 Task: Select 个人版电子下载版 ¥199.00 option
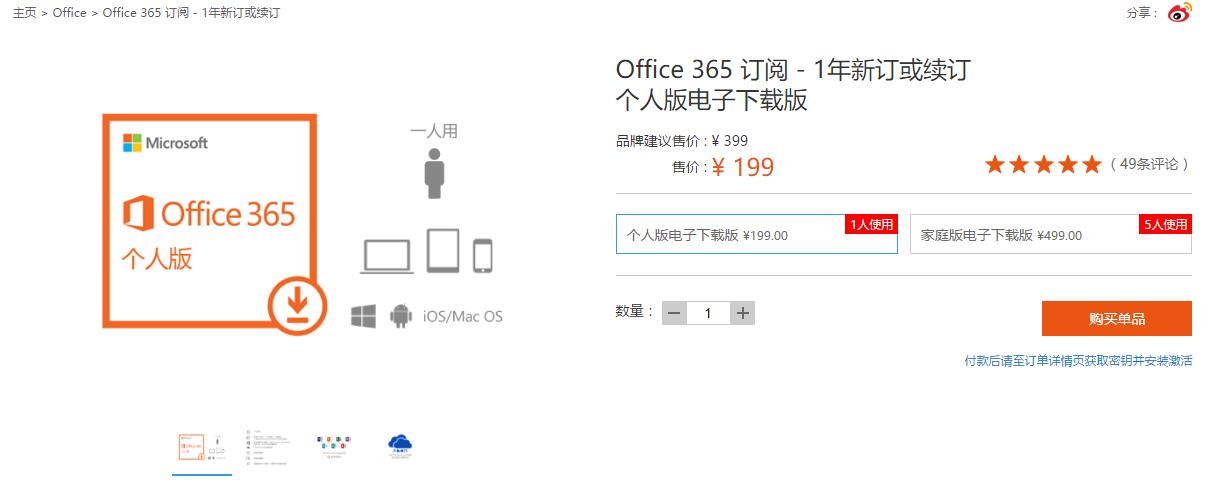point(757,234)
